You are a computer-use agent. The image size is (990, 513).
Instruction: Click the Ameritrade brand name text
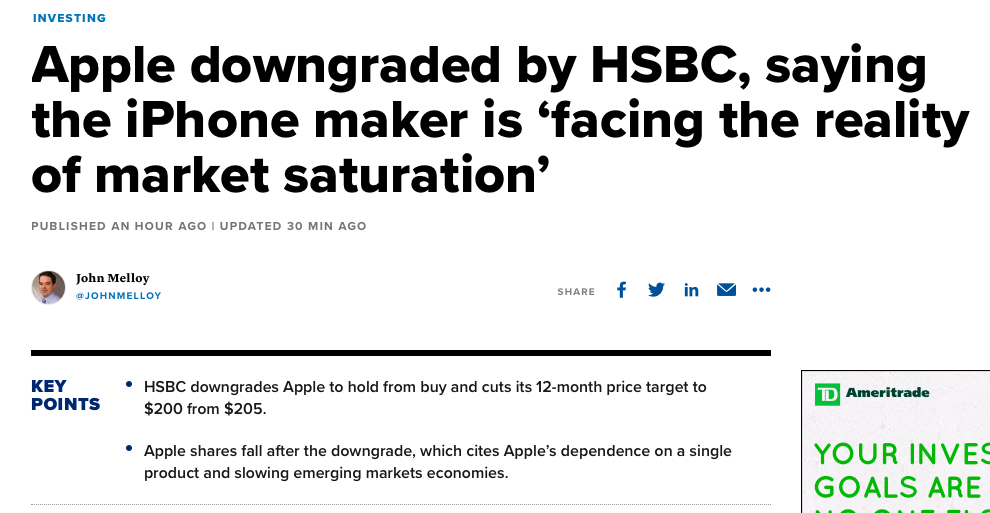click(x=887, y=392)
